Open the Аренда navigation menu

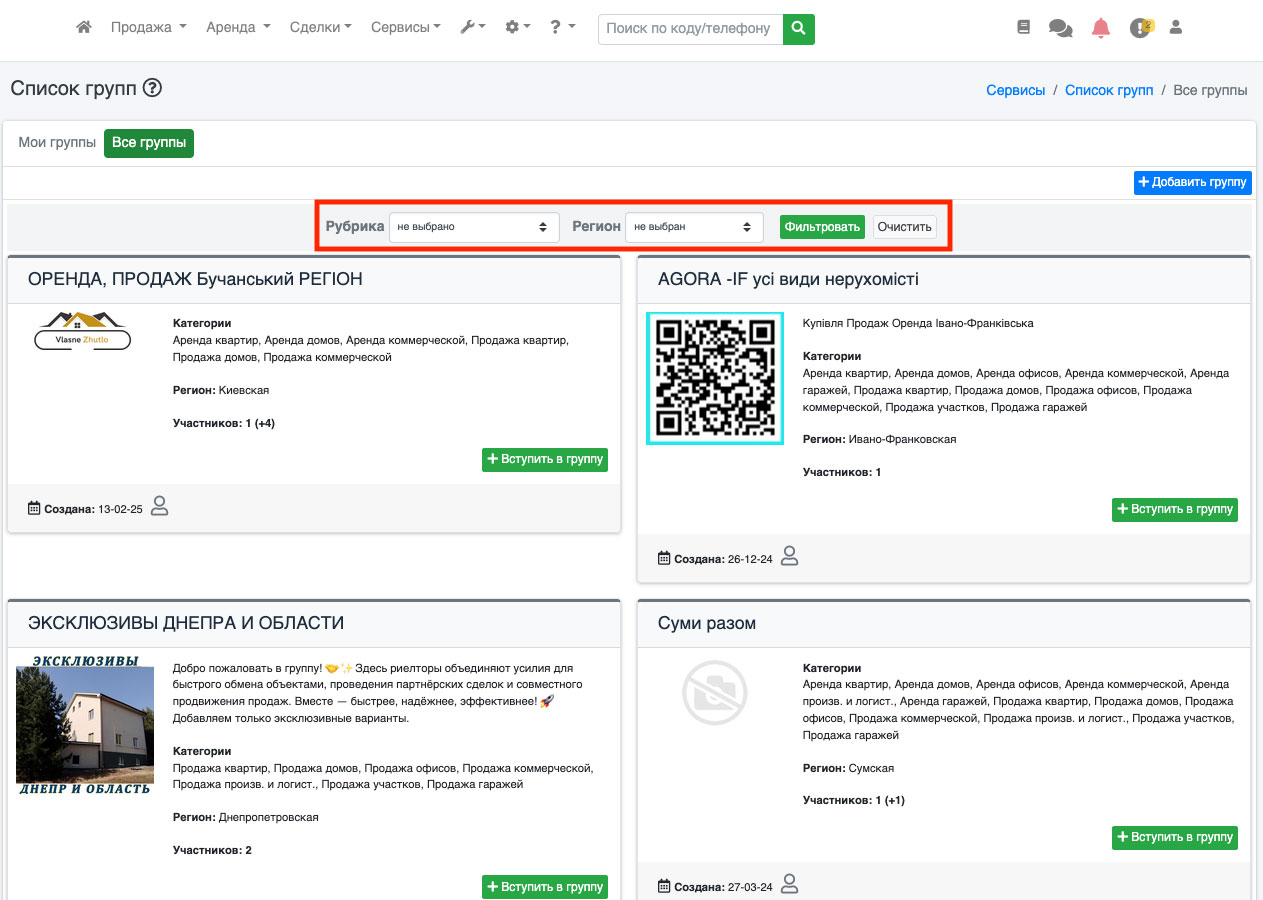pyautogui.click(x=238, y=28)
